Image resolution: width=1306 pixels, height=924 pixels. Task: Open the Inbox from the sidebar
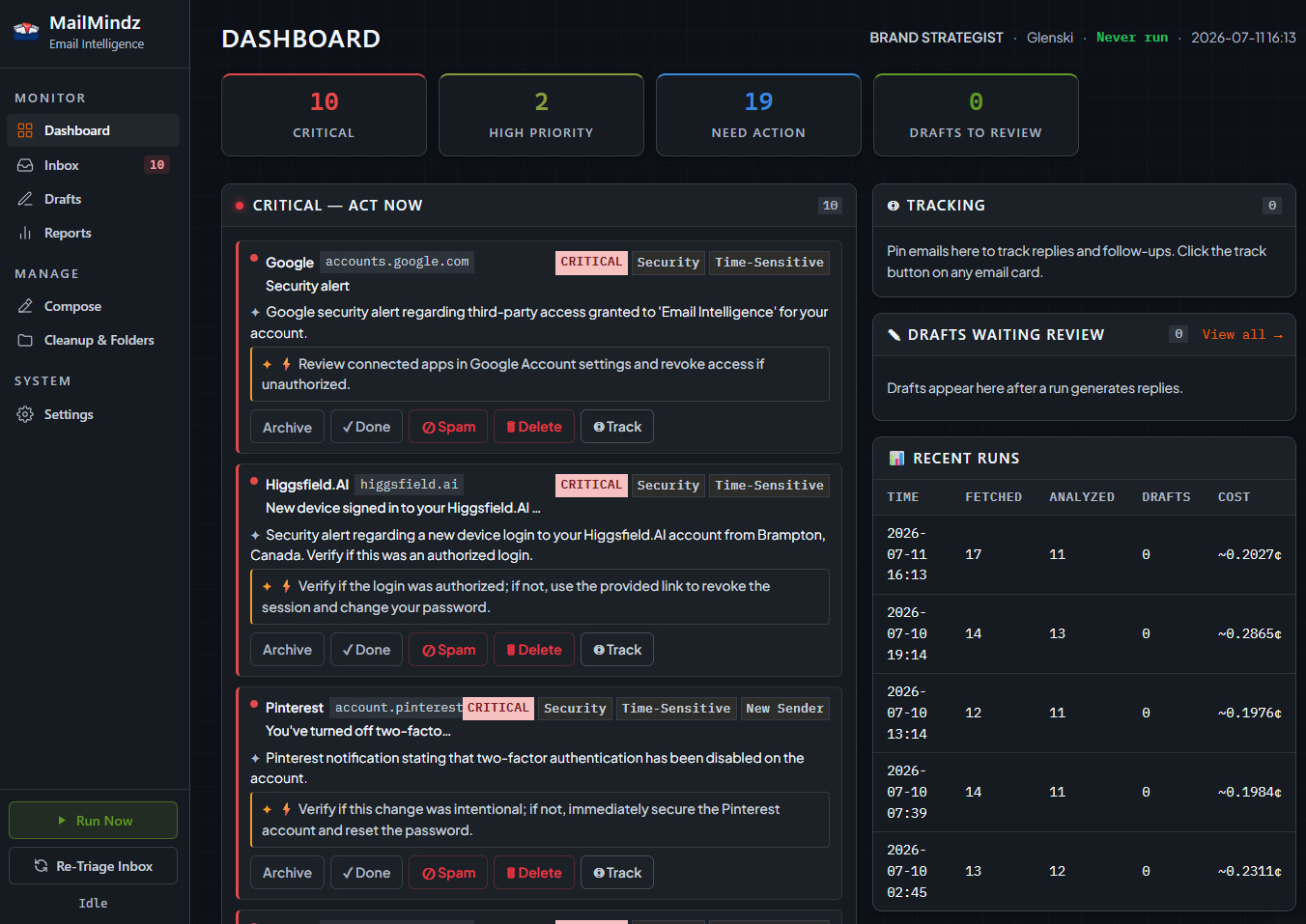[93, 165]
